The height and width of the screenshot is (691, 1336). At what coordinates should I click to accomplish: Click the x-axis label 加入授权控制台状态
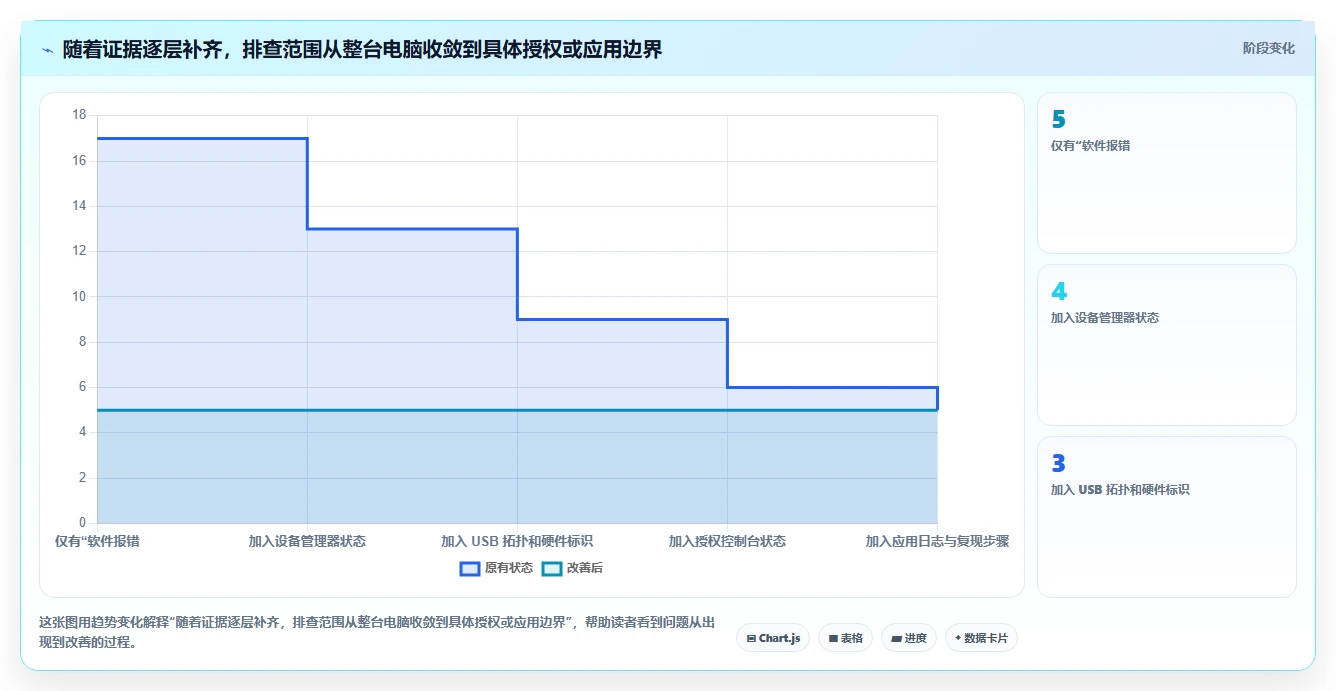(727, 541)
